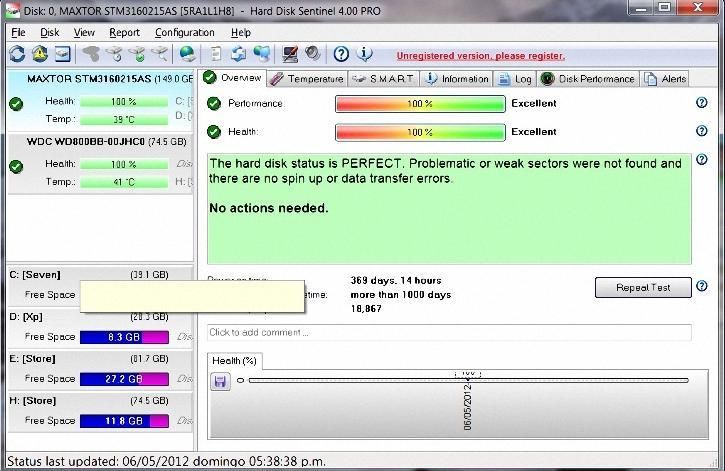This screenshot has width=725, height=471.
Task: Select the MAXTOR STM3160215AS disk entry
Action: (100, 78)
